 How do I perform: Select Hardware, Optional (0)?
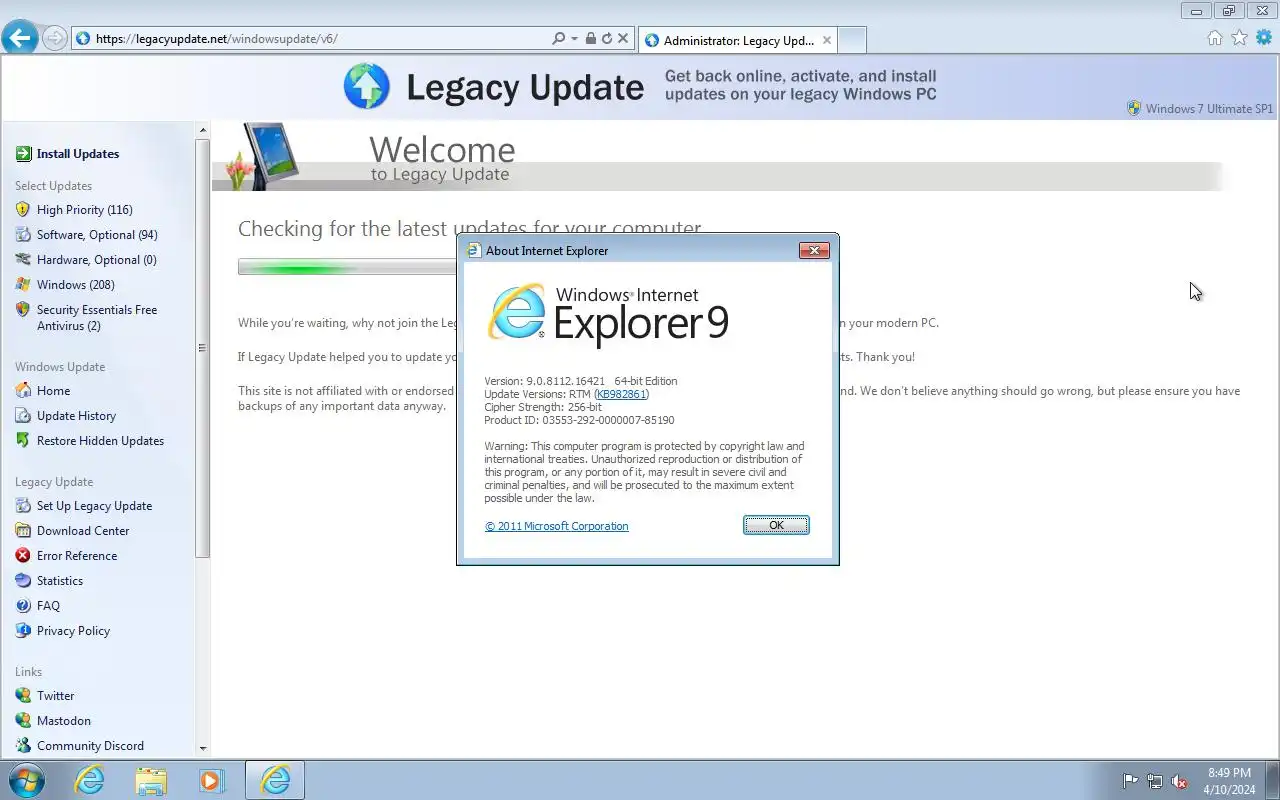pos(96,259)
